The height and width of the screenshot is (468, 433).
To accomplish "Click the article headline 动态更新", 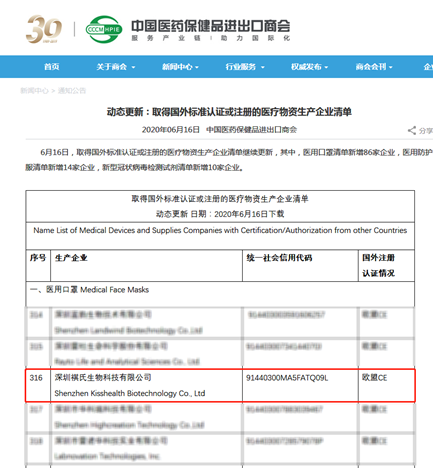I will 229,112.
